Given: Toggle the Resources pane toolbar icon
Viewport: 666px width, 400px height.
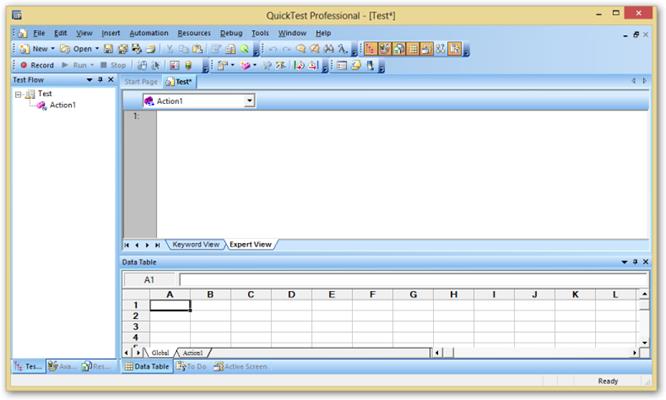Looking at the screenshot, I should [399, 49].
